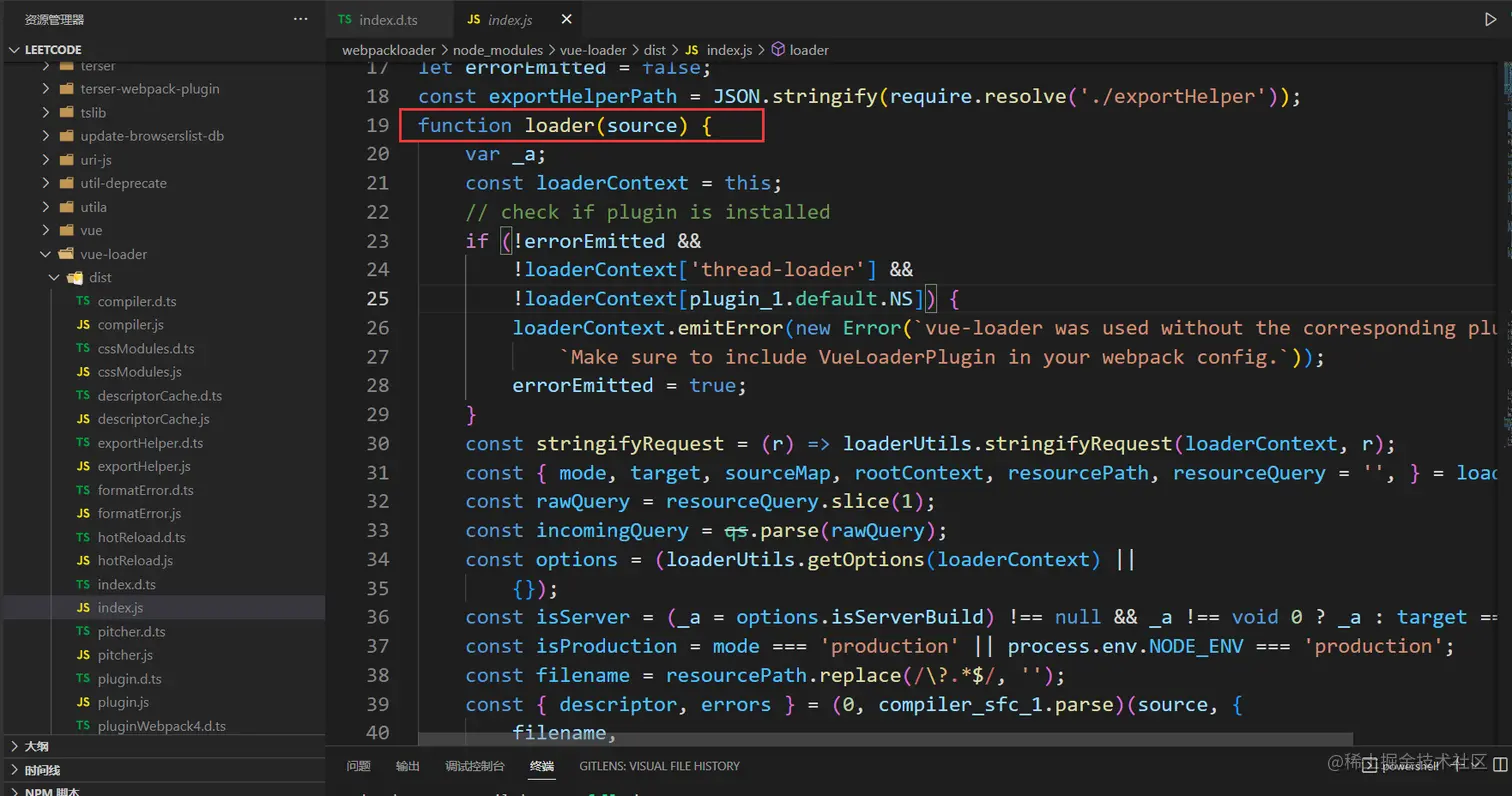Click index.js in the breadcrumb path
The height and width of the screenshot is (796, 1512).
click(719, 49)
